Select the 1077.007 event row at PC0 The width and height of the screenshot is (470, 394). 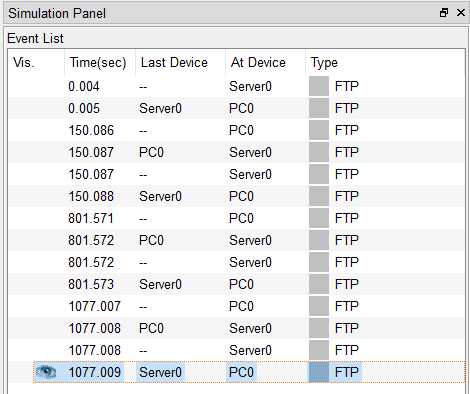pyautogui.click(x=236, y=306)
